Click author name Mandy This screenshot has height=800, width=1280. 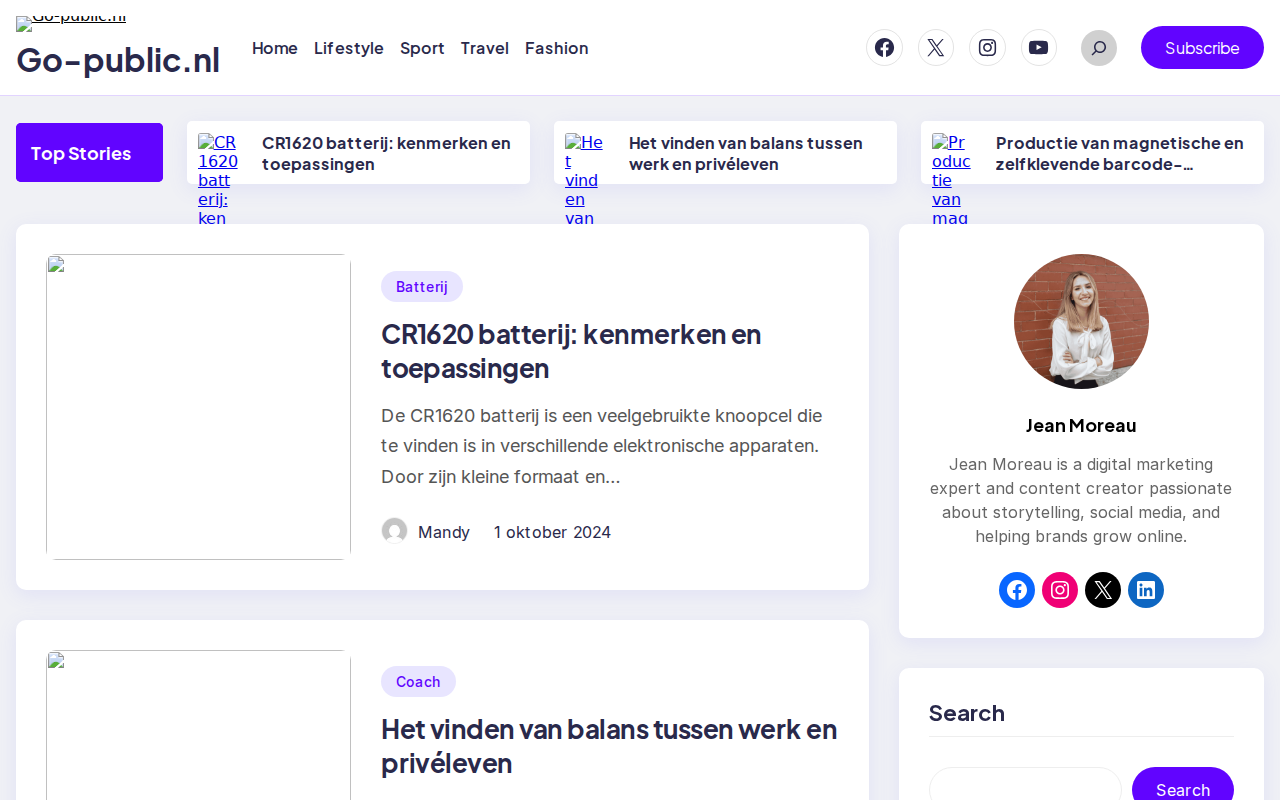[x=444, y=532]
